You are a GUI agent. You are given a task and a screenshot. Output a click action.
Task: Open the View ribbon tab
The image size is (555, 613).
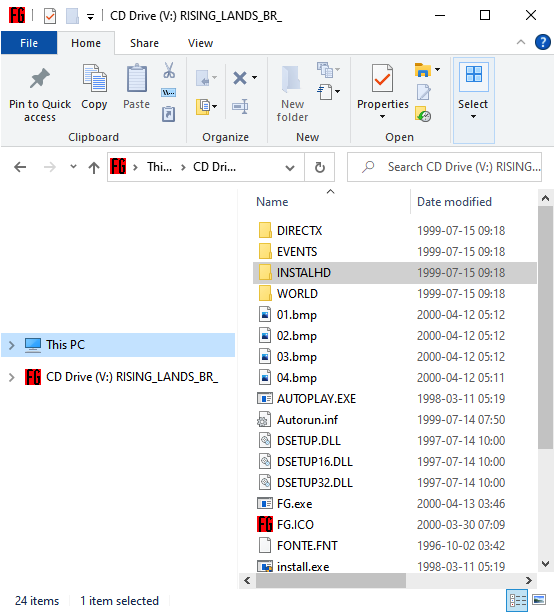coord(200,43)
